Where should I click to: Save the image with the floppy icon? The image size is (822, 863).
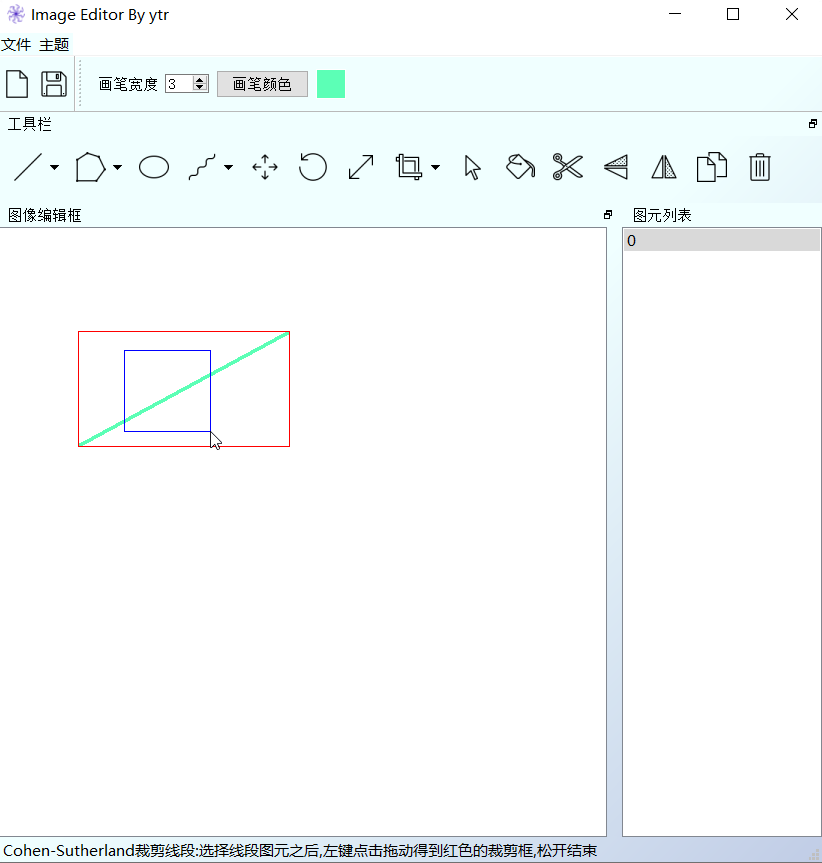point(53,84)
